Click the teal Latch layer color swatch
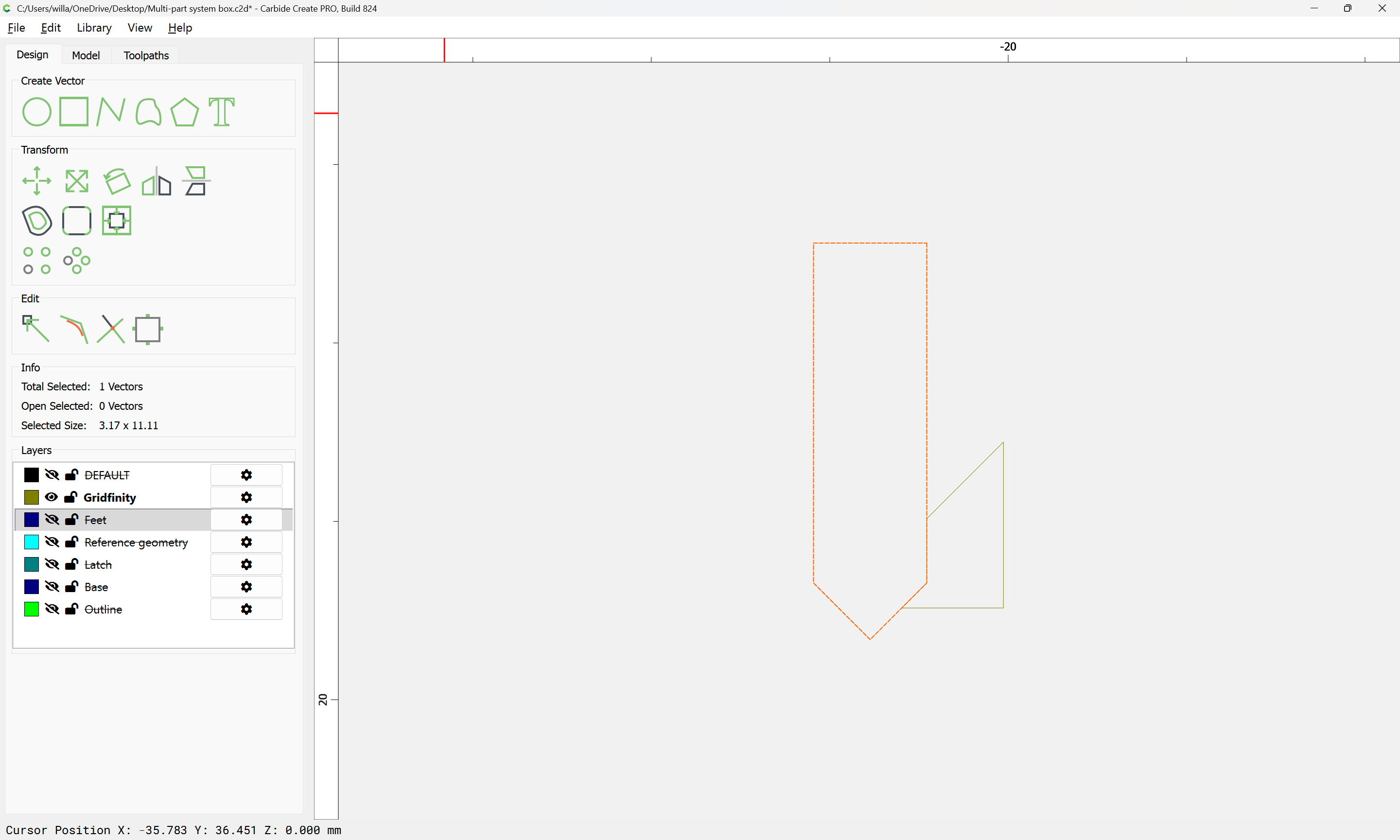This screenshot has height=840, width=1400. point(32,564)
